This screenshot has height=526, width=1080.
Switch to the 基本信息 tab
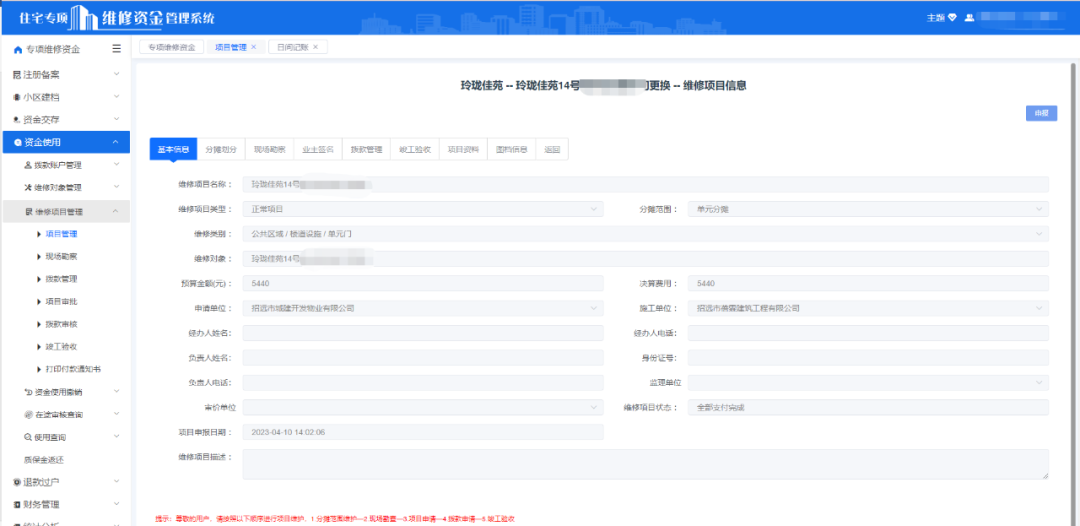[x=174, y=149]
